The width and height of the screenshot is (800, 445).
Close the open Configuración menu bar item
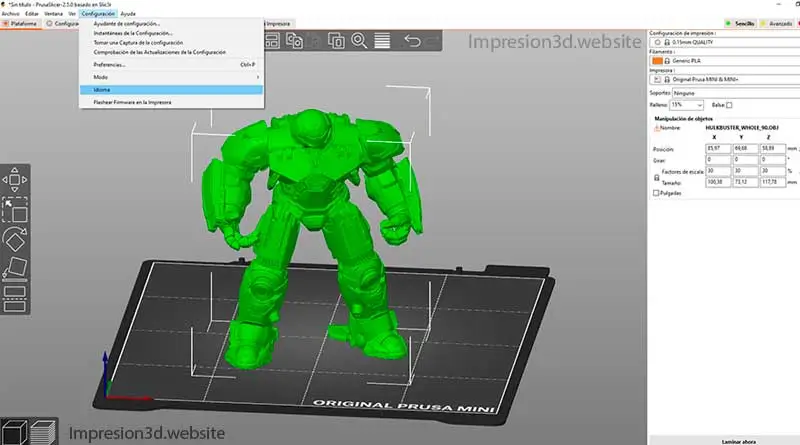click(98, 14)
